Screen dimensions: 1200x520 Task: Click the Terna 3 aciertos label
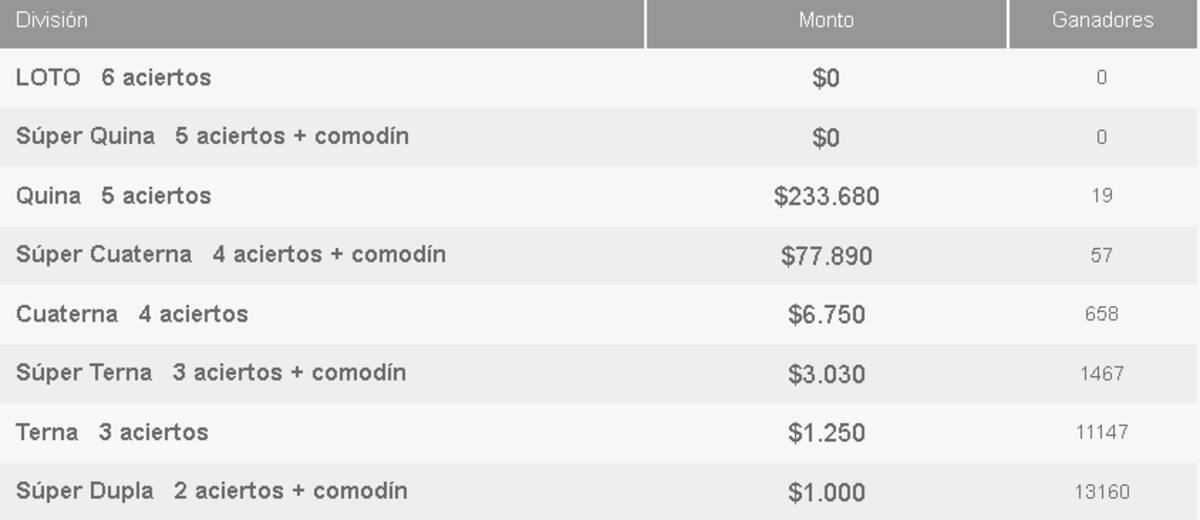tap(112, 432)
